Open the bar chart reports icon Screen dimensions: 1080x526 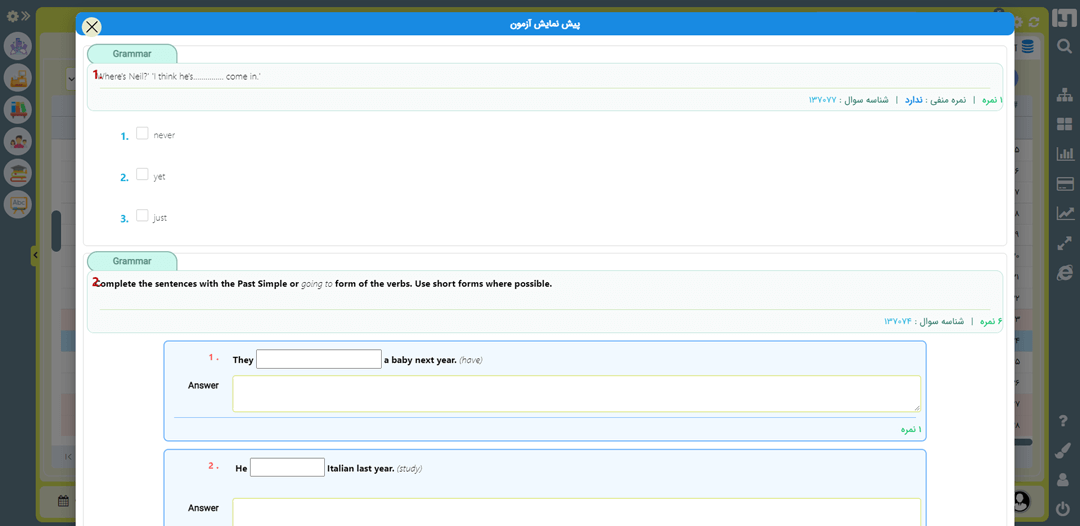1064,154
